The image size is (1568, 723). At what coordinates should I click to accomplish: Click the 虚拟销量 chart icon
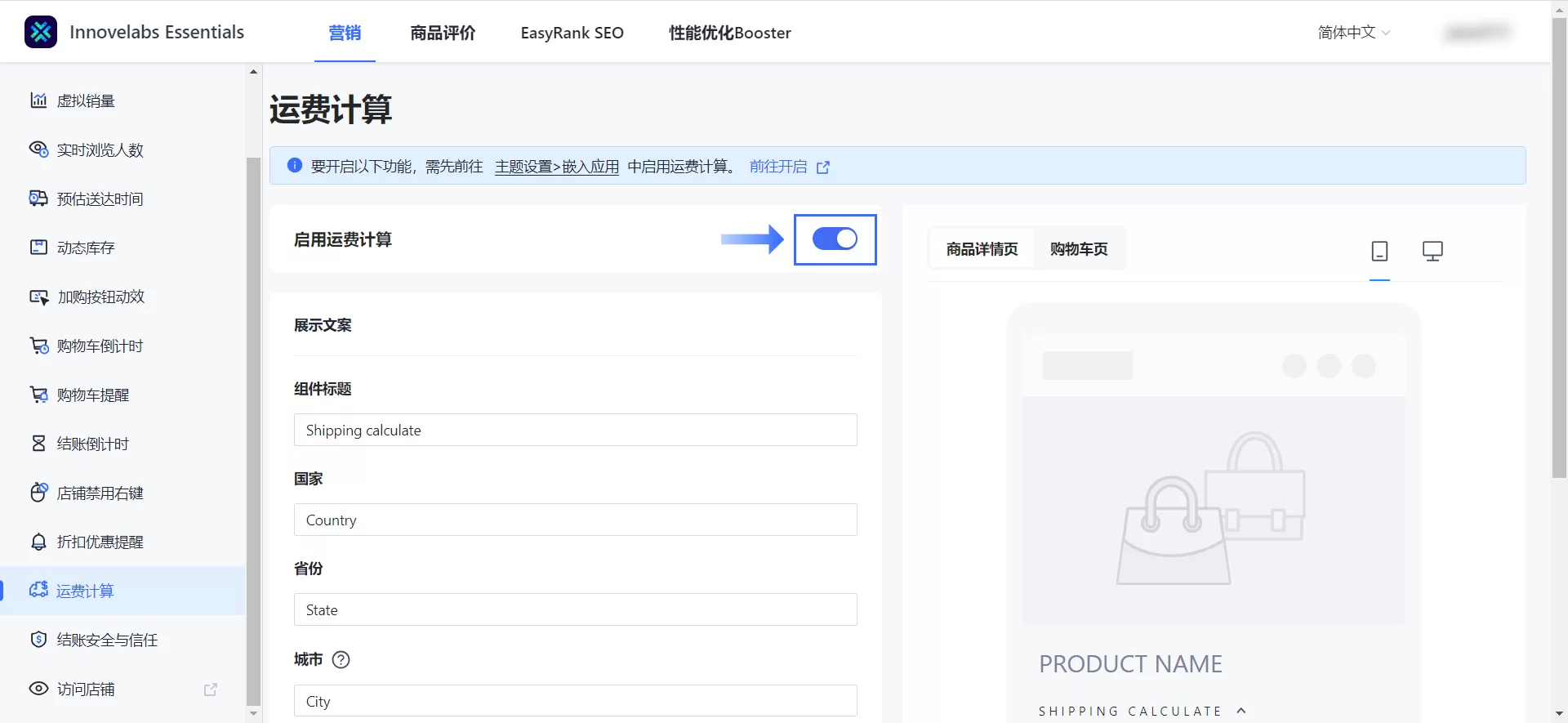(x=38, y=100)
